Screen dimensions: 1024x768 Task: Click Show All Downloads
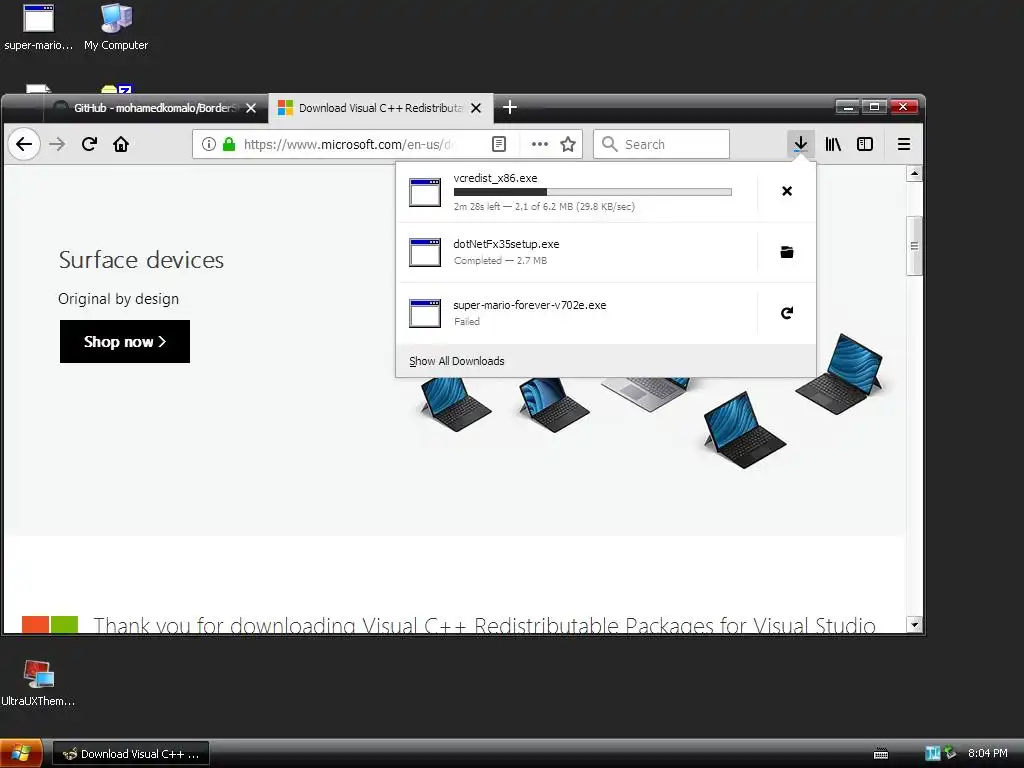pos(456,361)
